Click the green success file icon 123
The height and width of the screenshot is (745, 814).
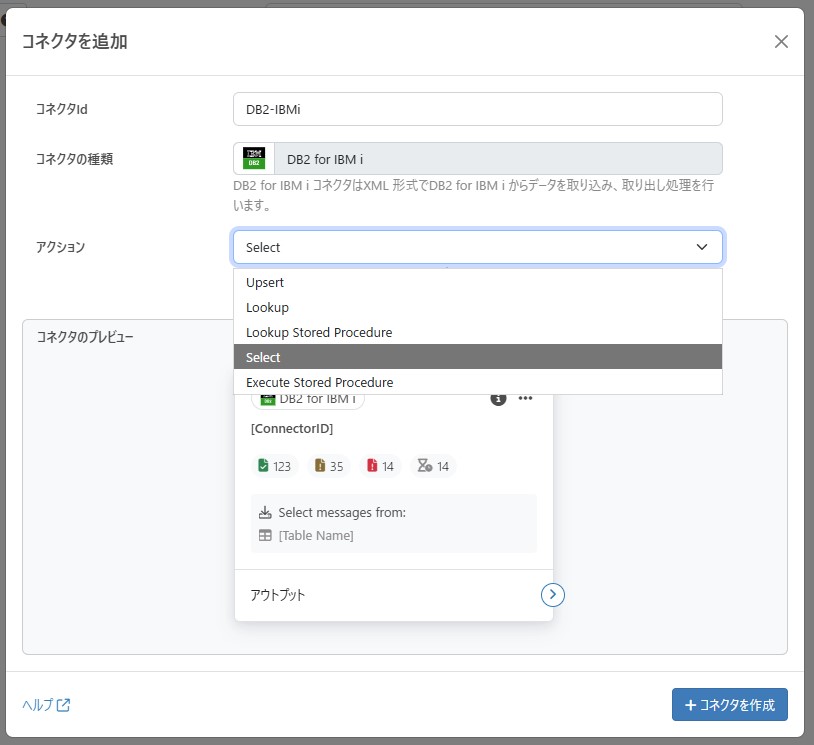click(264, 466)
